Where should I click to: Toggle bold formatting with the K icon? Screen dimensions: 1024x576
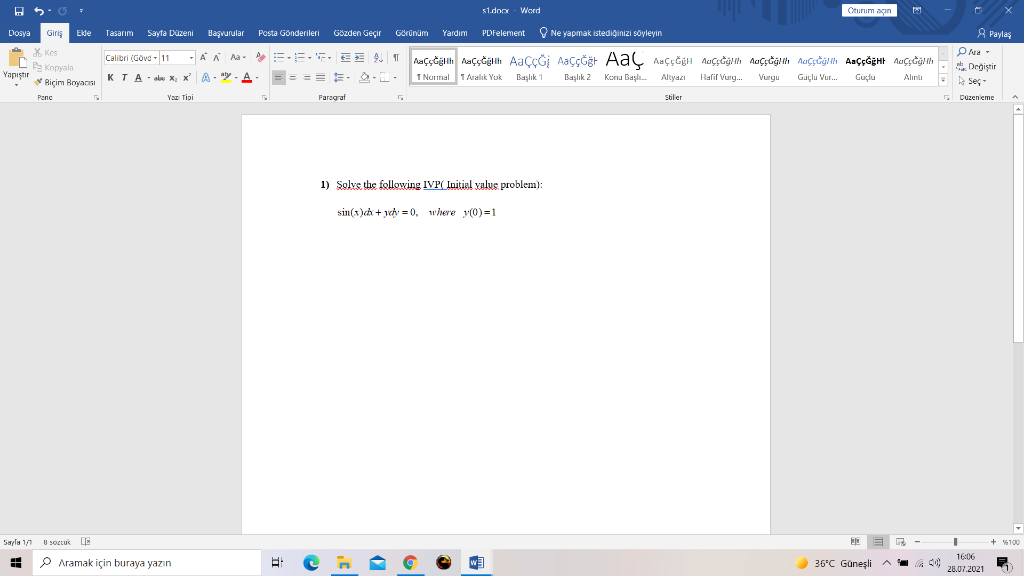(111, 77)
